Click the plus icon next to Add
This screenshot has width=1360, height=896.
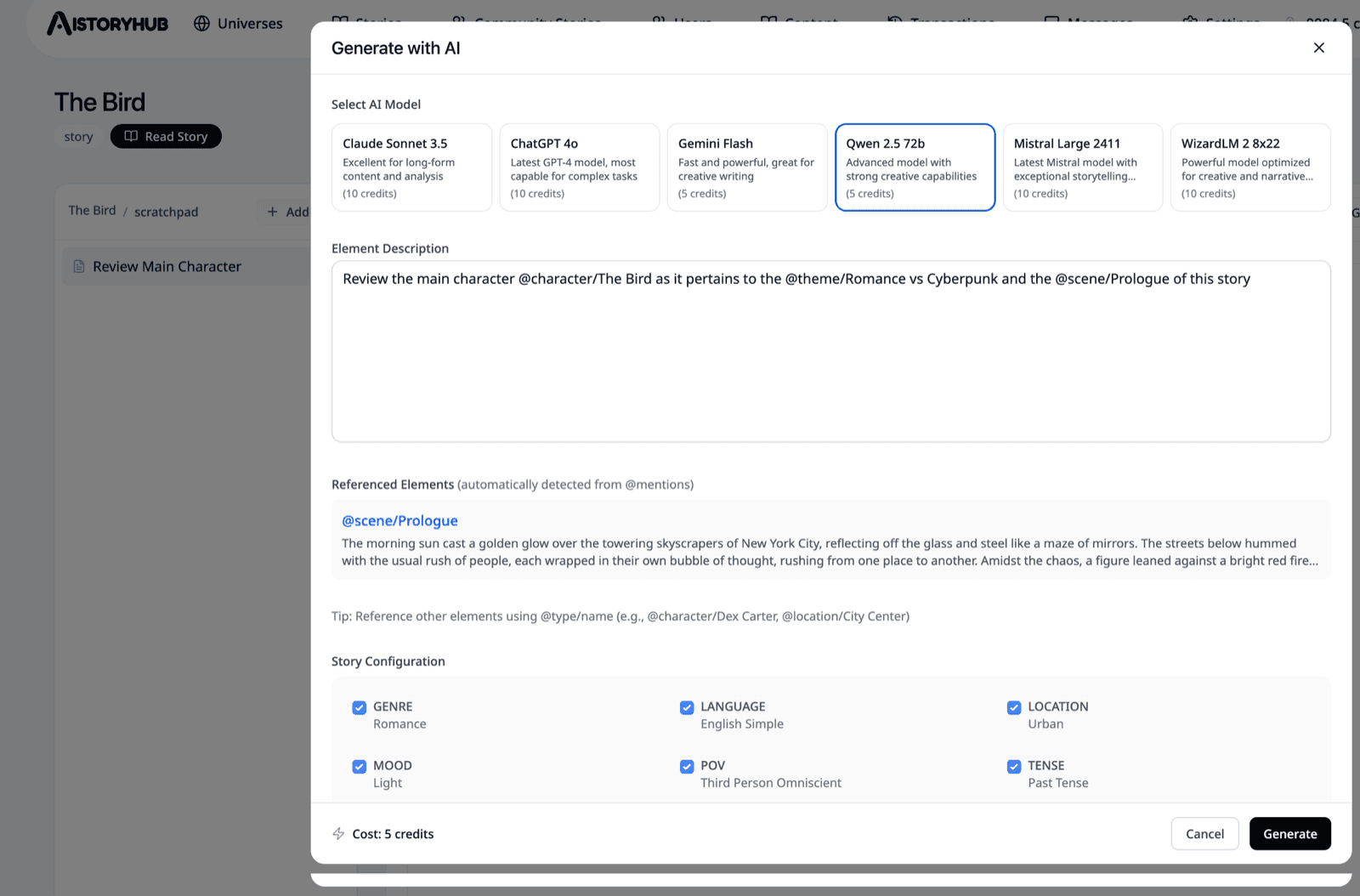(272, 212)
